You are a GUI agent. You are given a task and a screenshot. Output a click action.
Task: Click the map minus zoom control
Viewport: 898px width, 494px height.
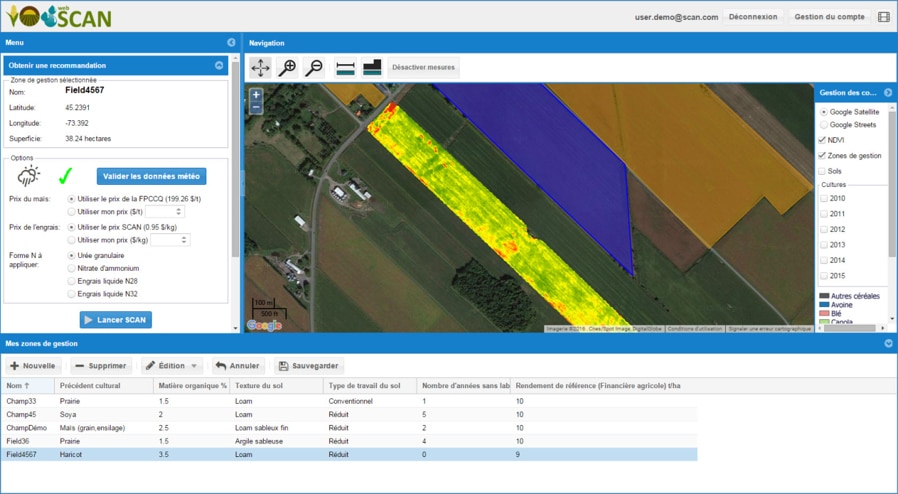coord(256,107)
